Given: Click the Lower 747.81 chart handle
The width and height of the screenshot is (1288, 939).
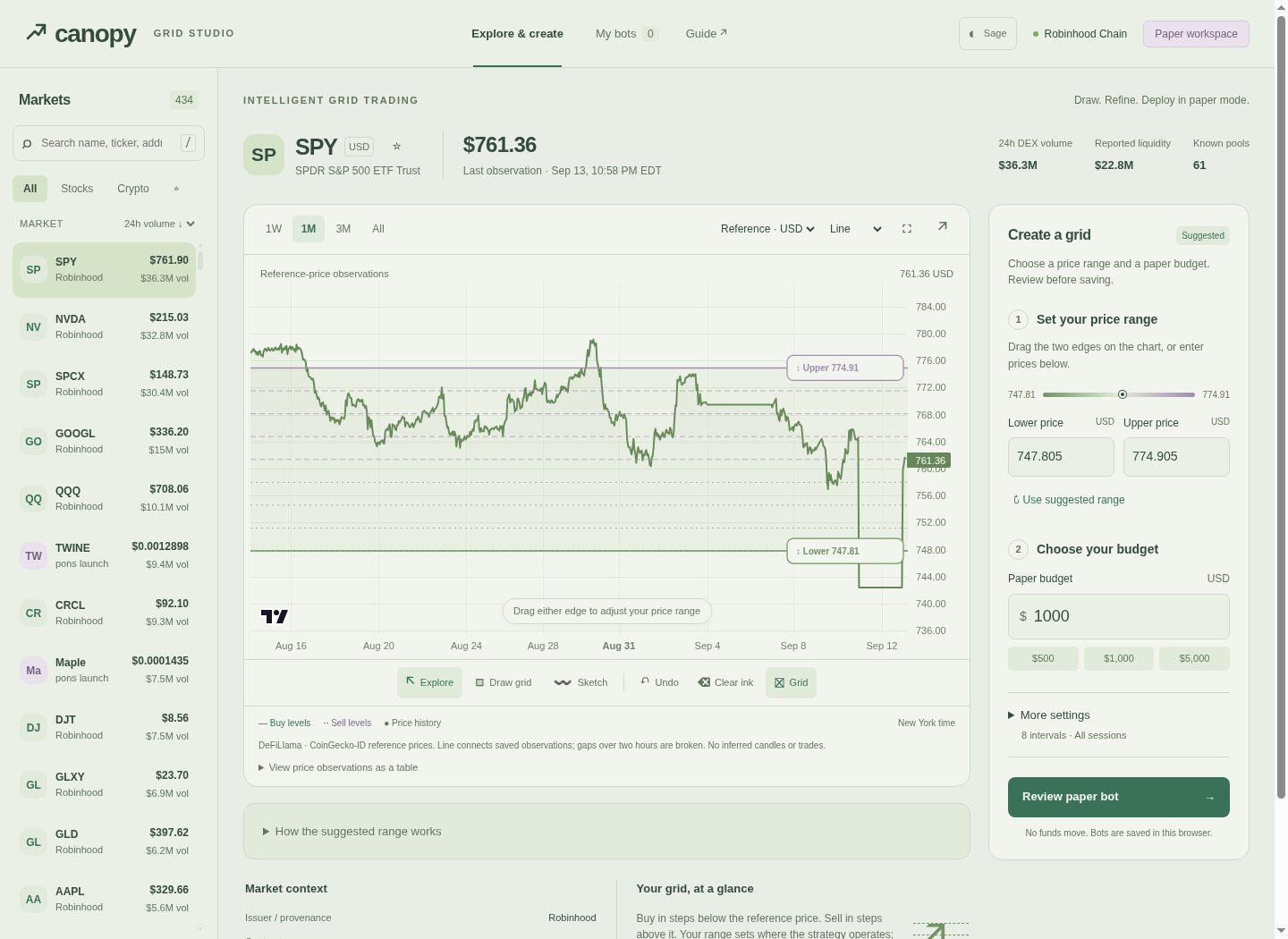Looking at the screenshot, I should point(844,551).
